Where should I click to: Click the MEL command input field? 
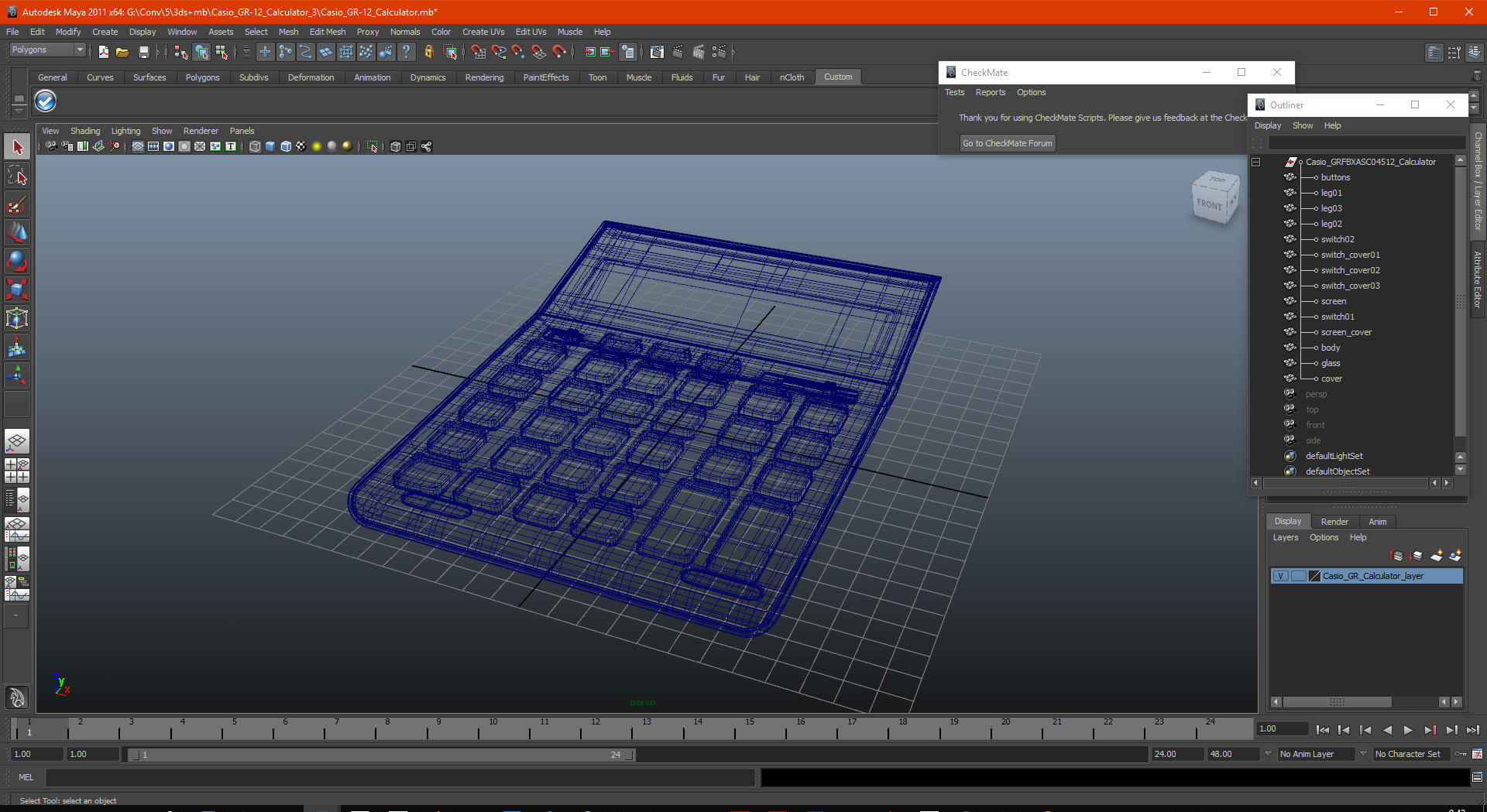click(400, 777)
